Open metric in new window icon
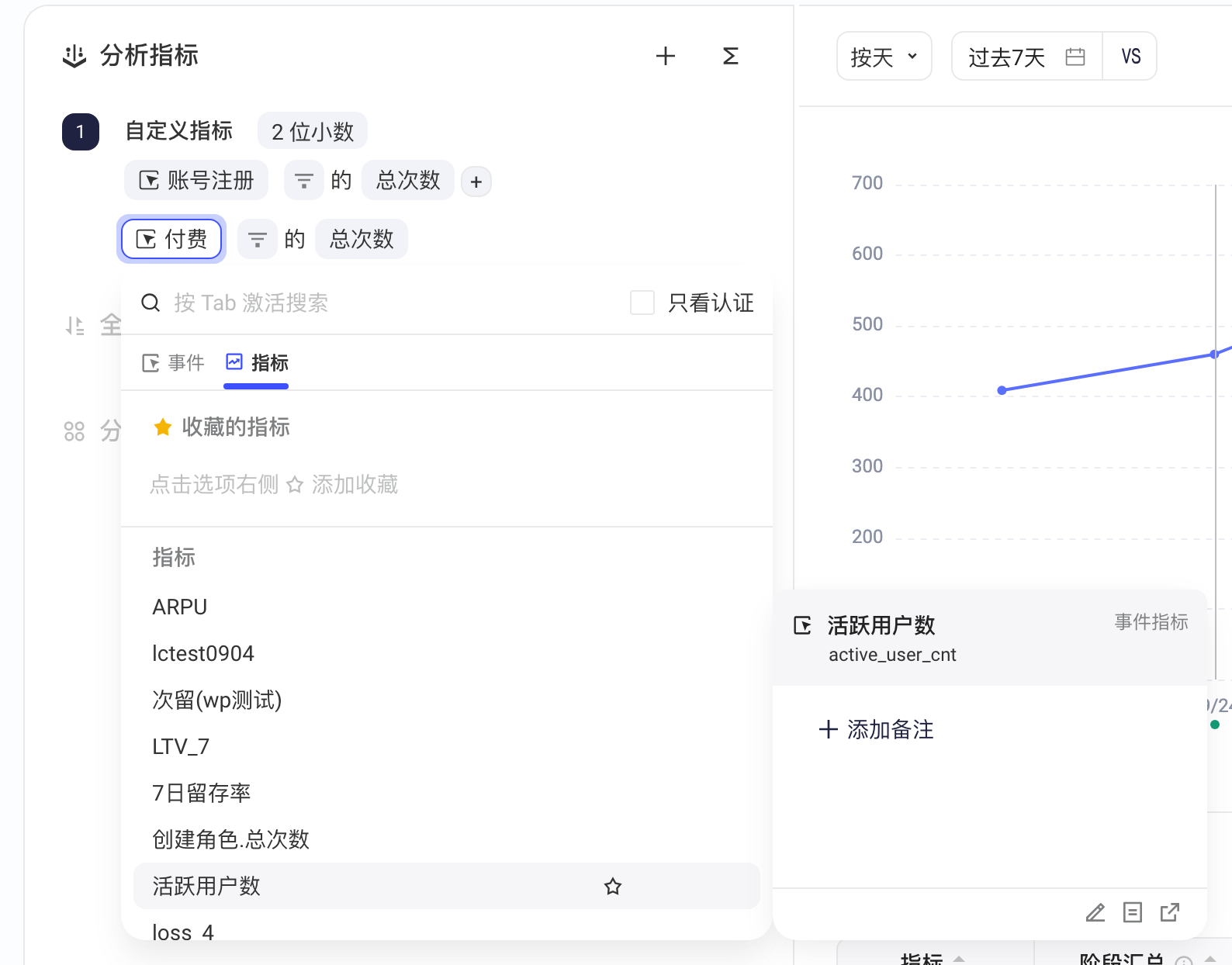This screenshot has width=1232, height=965. coord(1170,912)
